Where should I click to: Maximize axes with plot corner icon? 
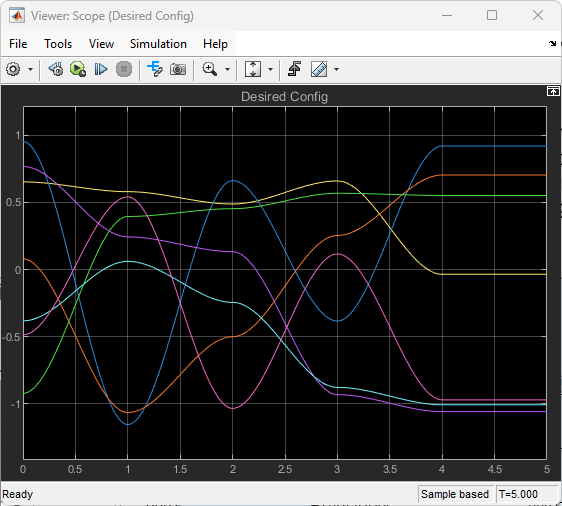click(x=553, y=92)
